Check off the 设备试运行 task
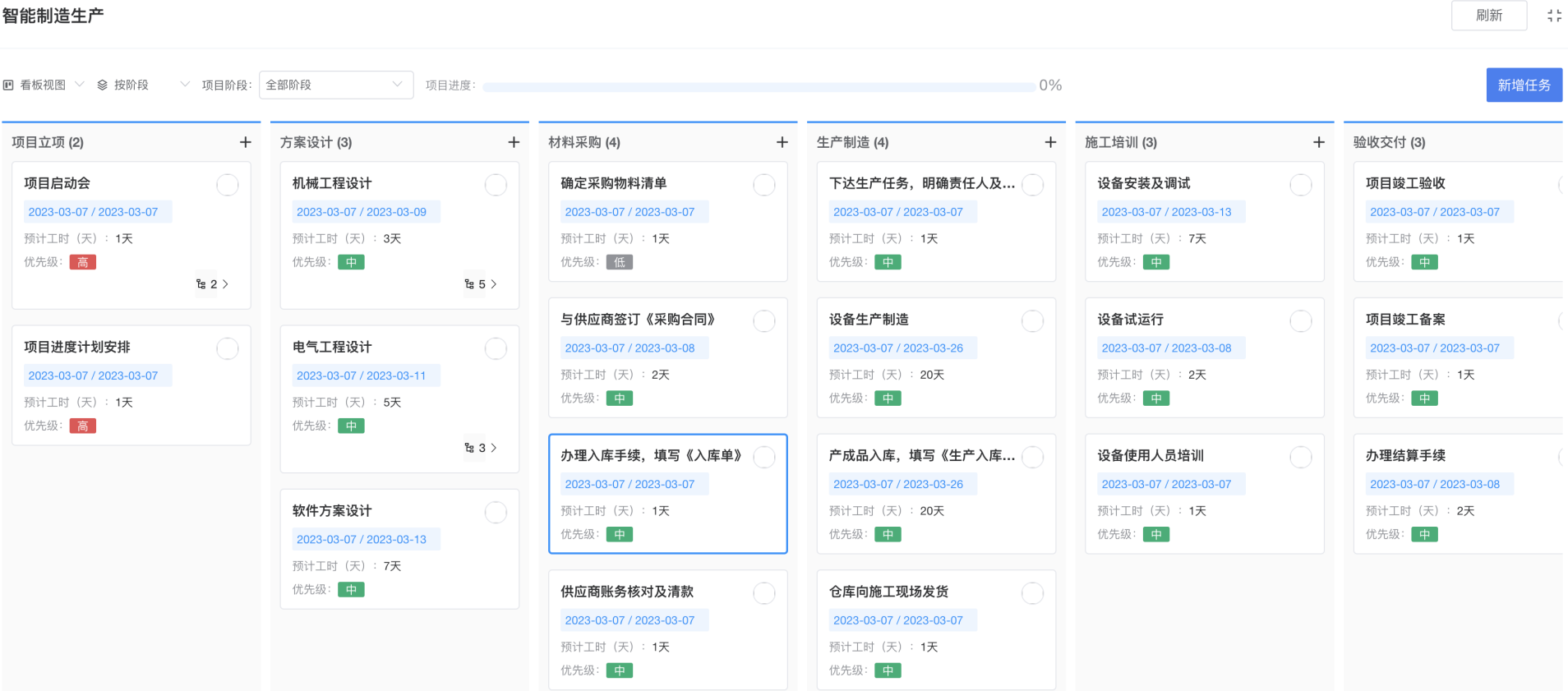The image size is (1568, 691). point(1300,321)
